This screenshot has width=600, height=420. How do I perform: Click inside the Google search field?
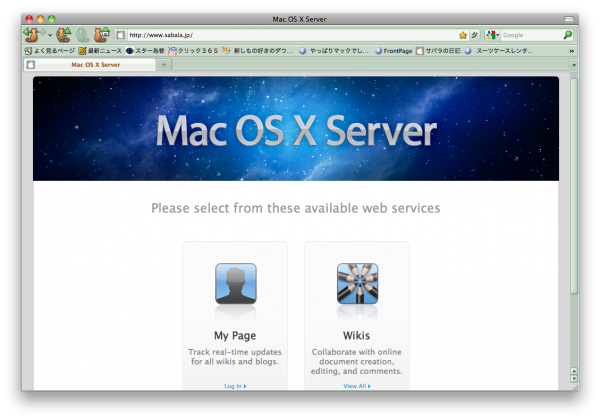click(x=532, y=35)
